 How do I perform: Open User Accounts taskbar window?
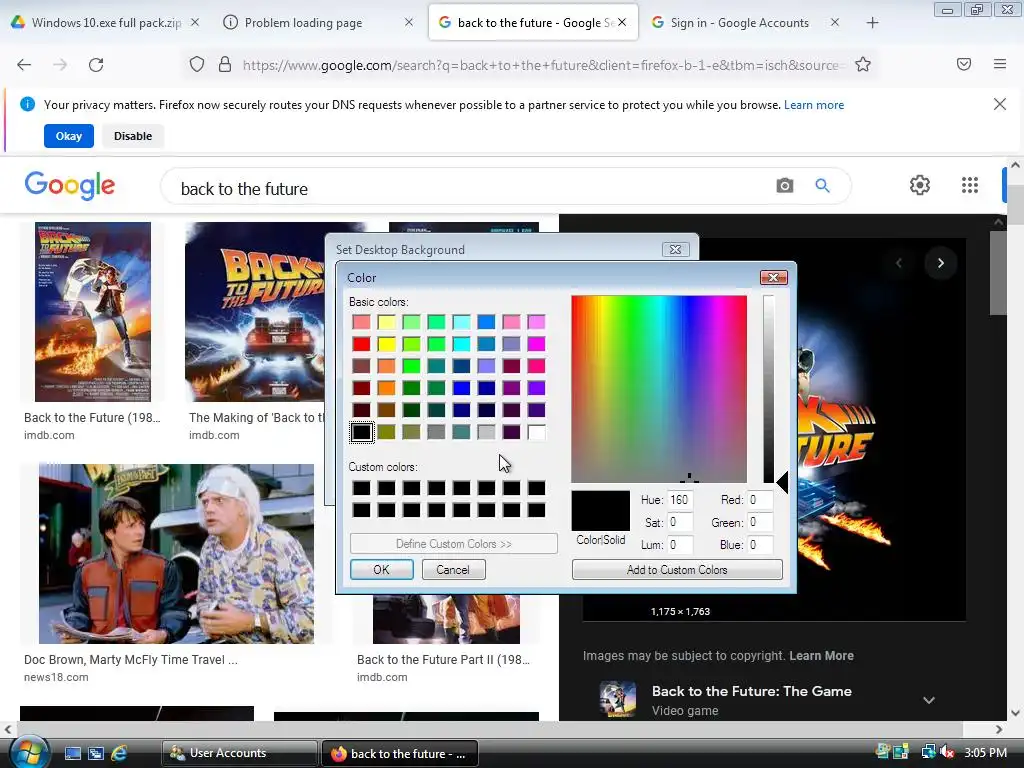239,753
